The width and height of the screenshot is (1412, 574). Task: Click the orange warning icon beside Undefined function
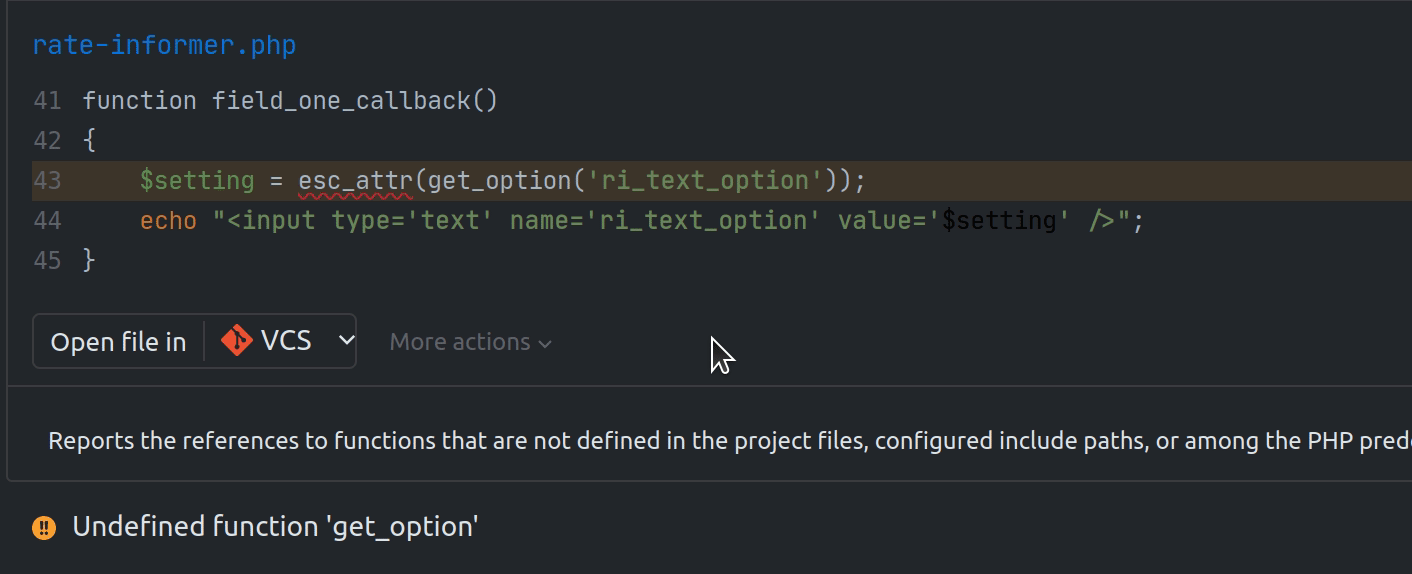click(x=44, y=527)
